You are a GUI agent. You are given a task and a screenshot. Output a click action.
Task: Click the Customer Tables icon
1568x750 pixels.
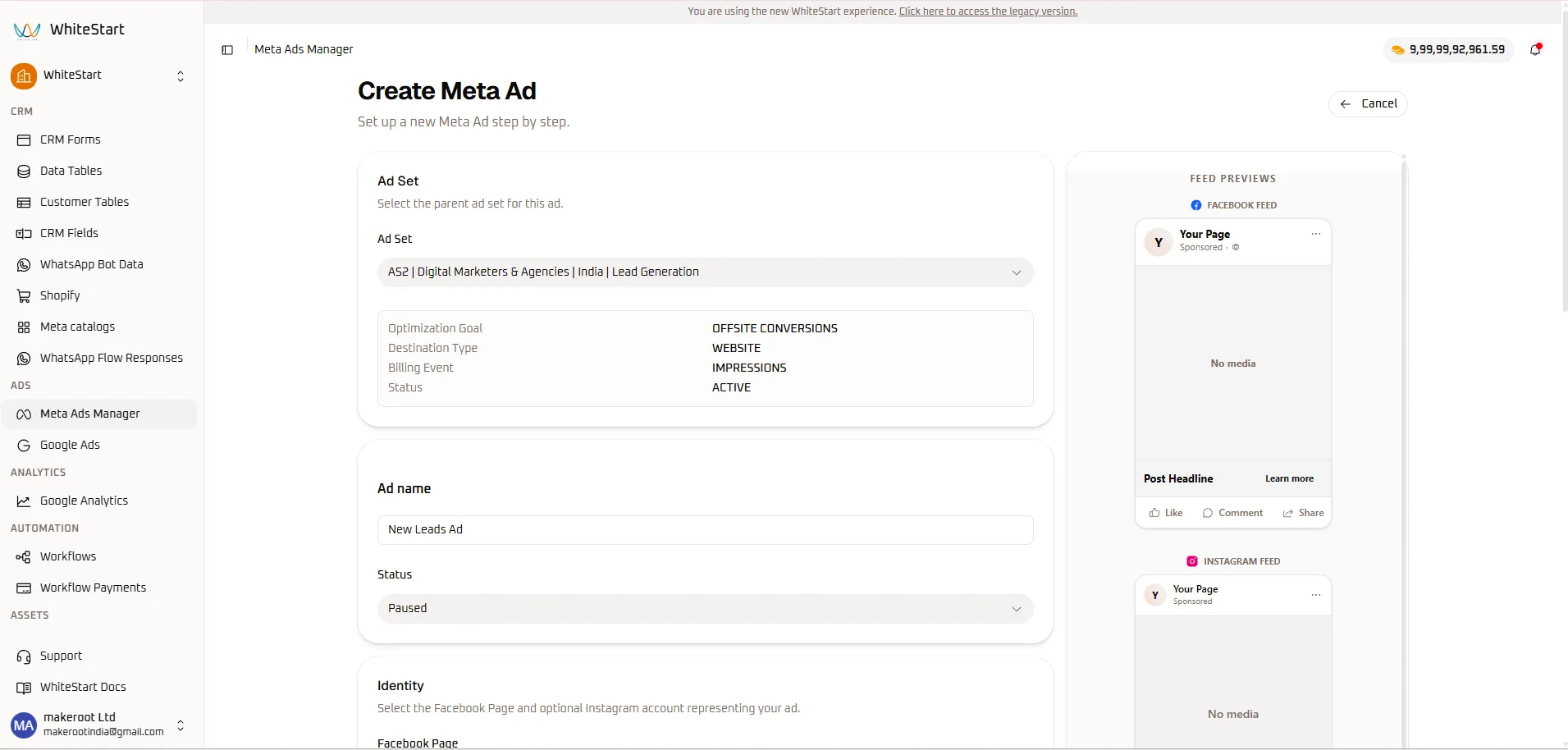(24, 203)
